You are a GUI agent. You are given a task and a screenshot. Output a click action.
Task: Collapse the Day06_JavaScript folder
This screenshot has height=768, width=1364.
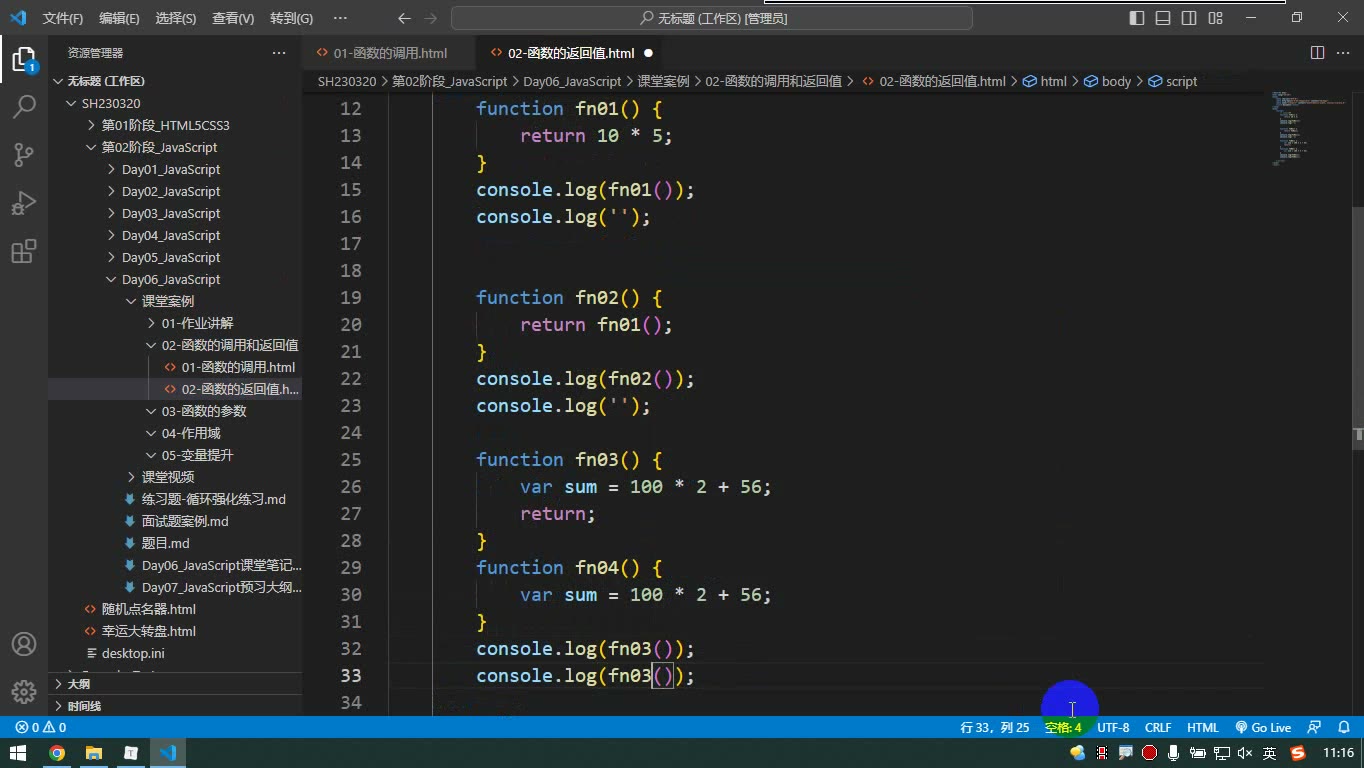pyautogui.click(x=171, y=279)
